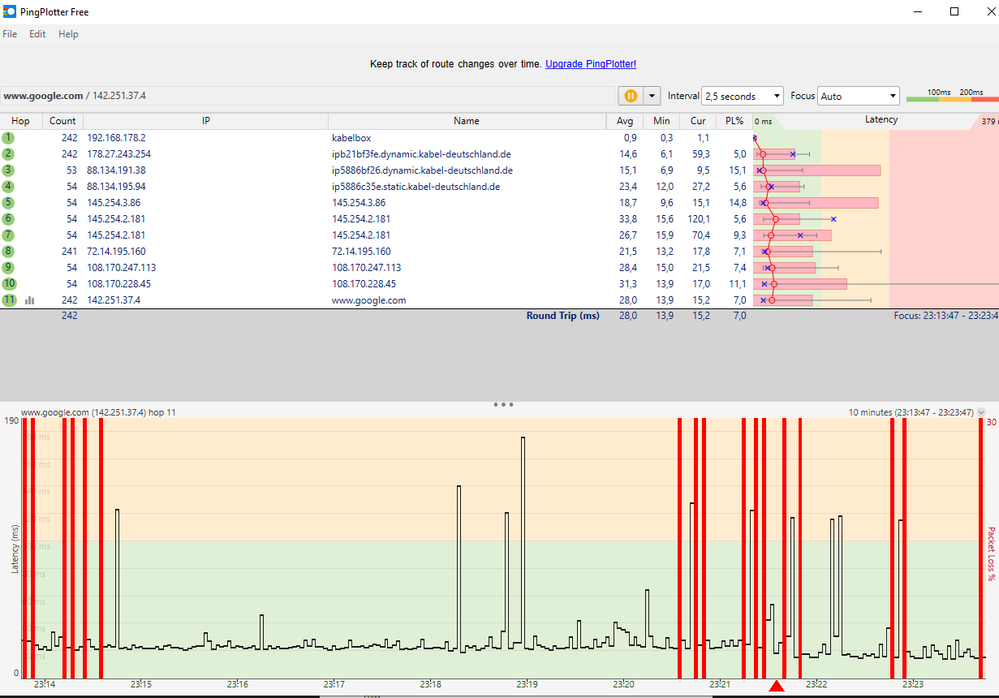Click the three-dot panel splitter handle
The image size is (999, 698).
(x=503, y=404)
